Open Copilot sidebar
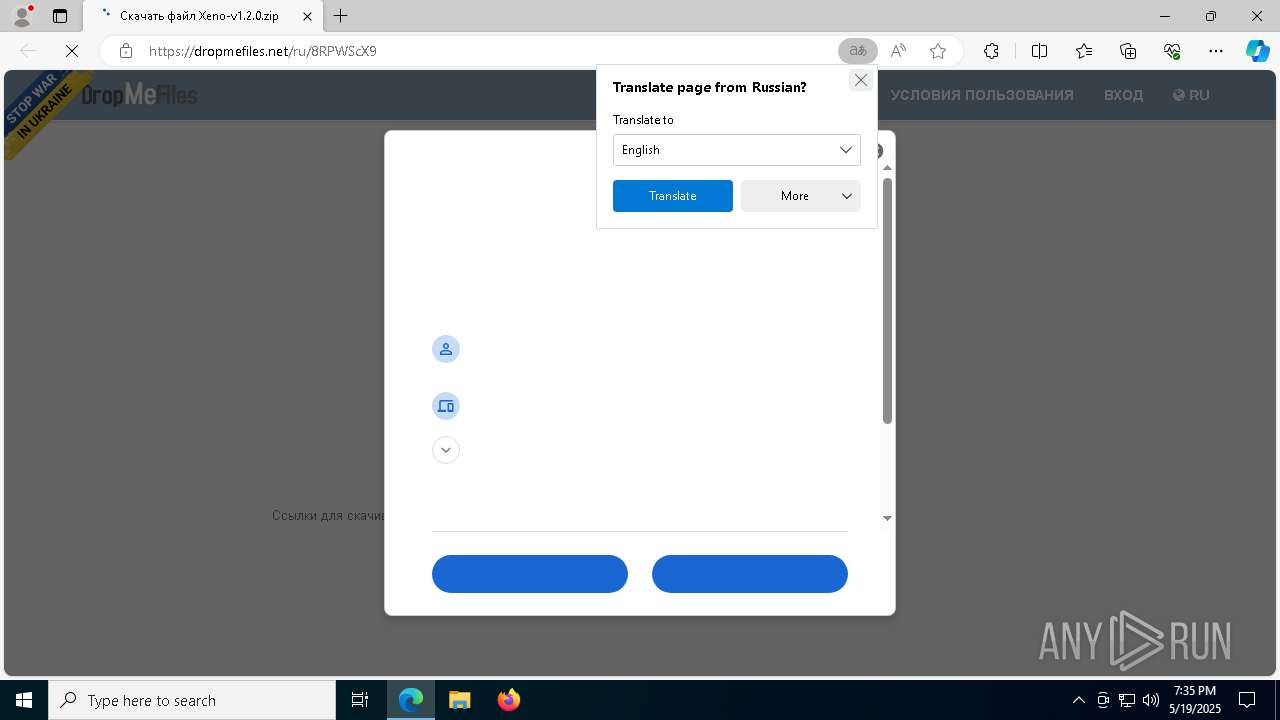The width and height of the screenshot is (1280, 720). pyautogui.click(x=1257, y=51)
